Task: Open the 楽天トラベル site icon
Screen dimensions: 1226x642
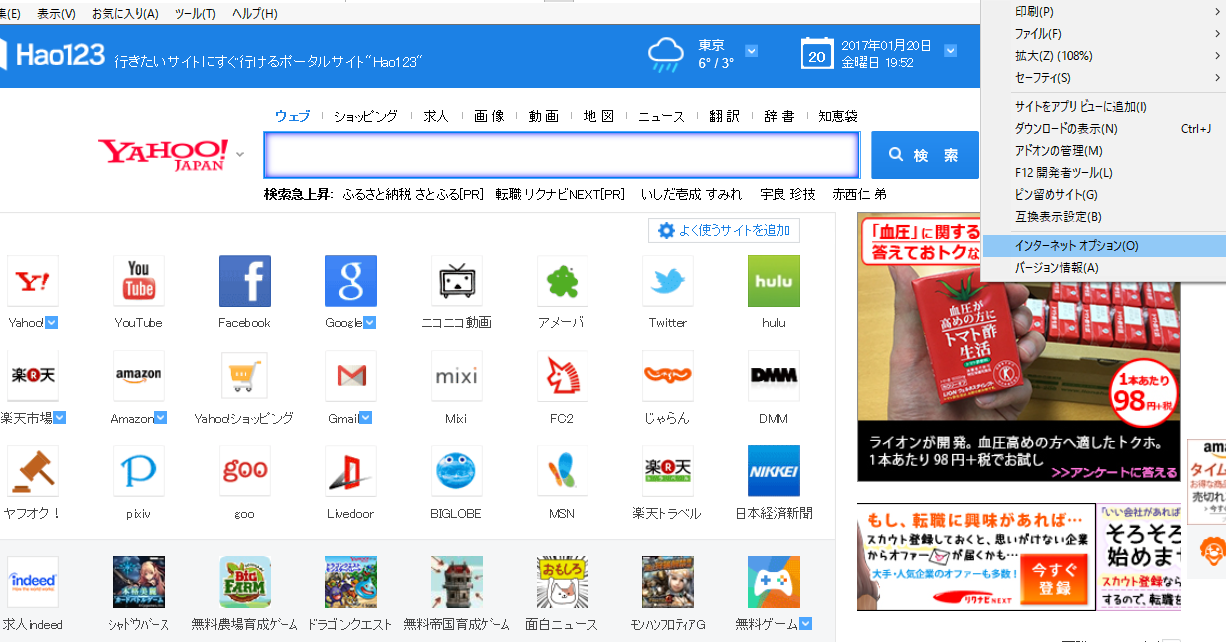Action: tap(668, 471)
